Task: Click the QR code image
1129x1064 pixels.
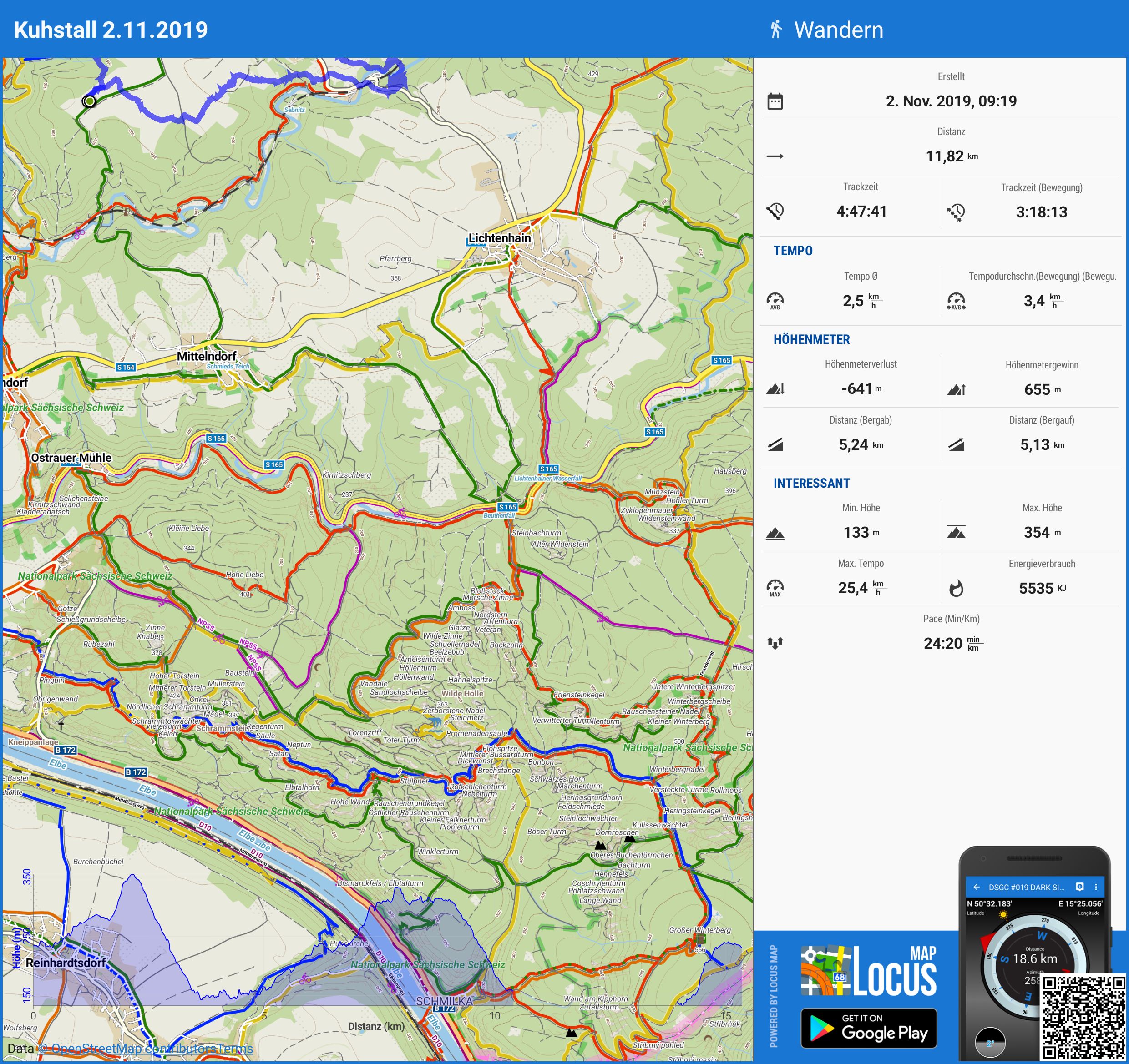Action: tap(1083, 1017)
